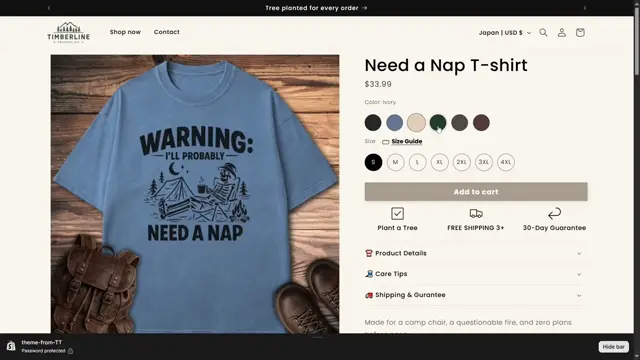Select size M

[395, 162]
